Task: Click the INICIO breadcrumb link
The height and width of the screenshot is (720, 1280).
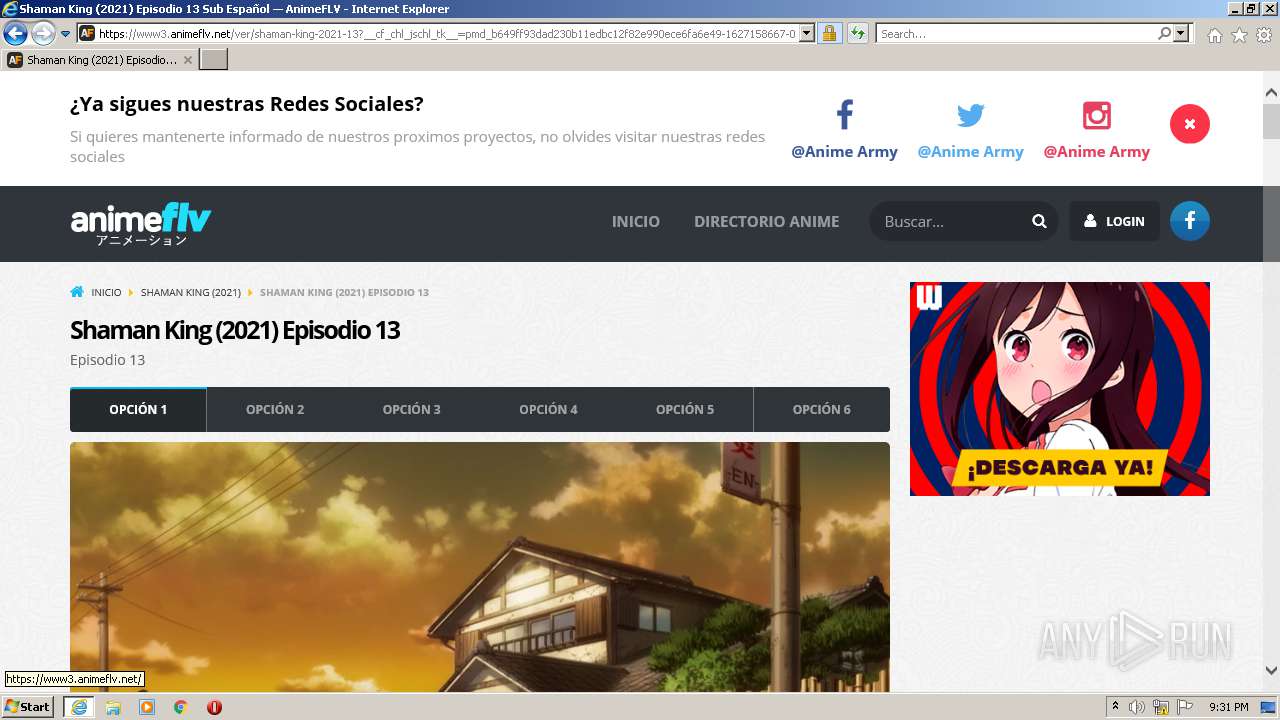Action: coord(106,292)
